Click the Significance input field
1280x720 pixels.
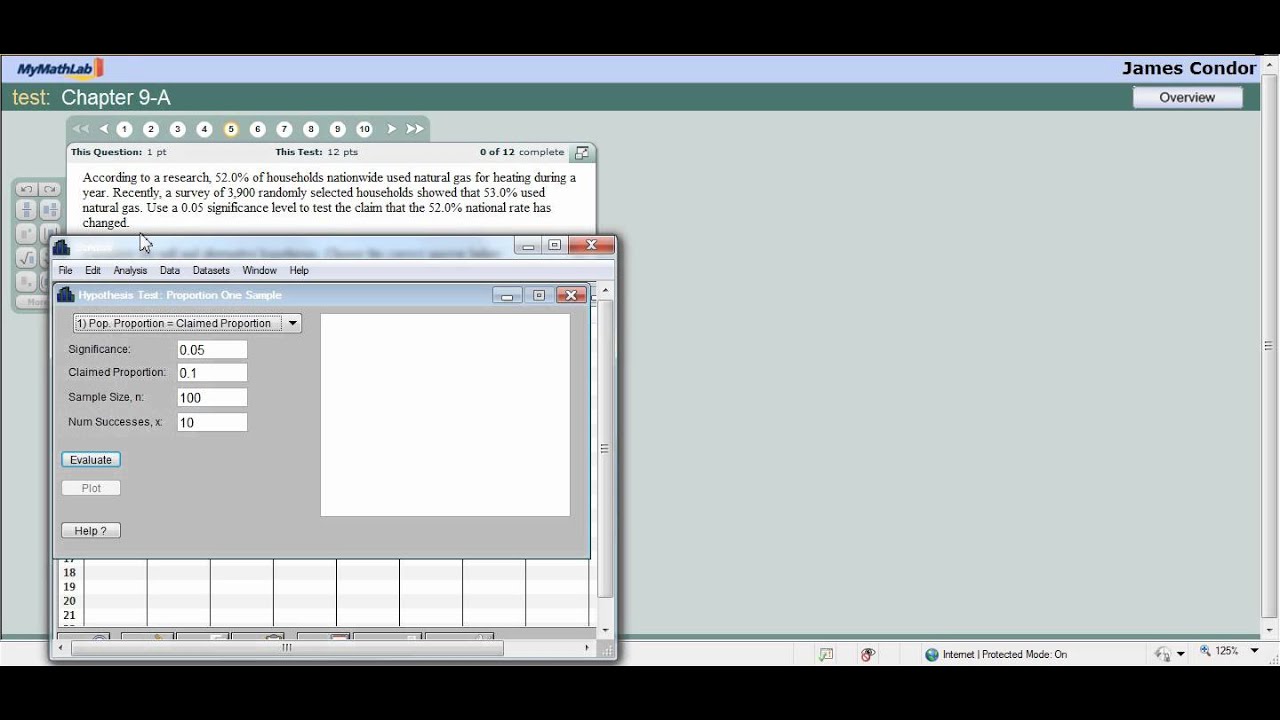(x=212, y=350)
